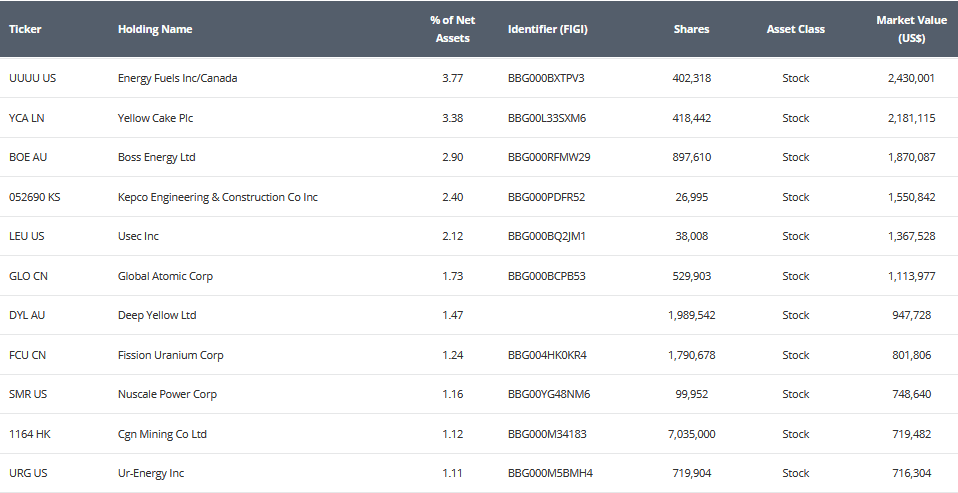Click the YCA LN ticker
The image size is (958, 493).
[26, 118]
